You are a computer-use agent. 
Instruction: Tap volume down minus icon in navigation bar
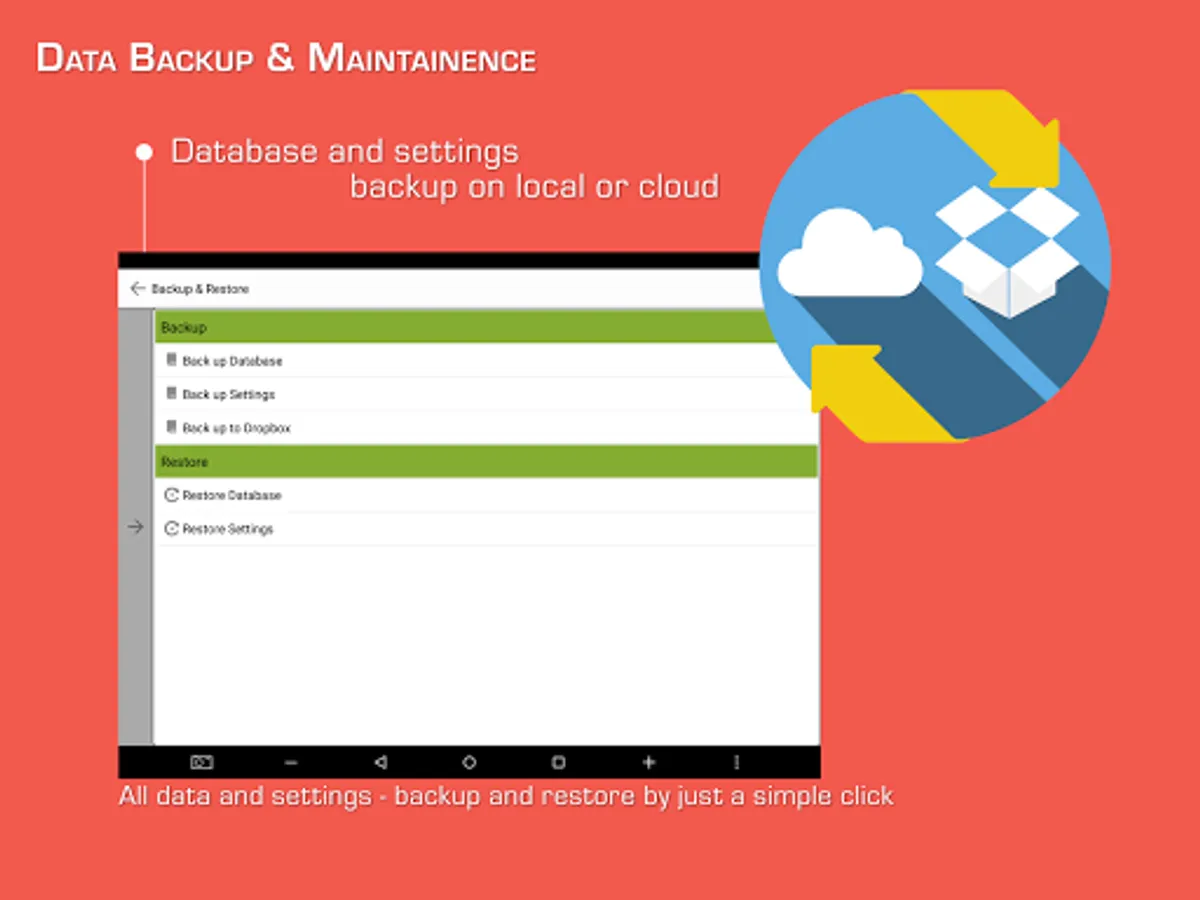(291, 762)
